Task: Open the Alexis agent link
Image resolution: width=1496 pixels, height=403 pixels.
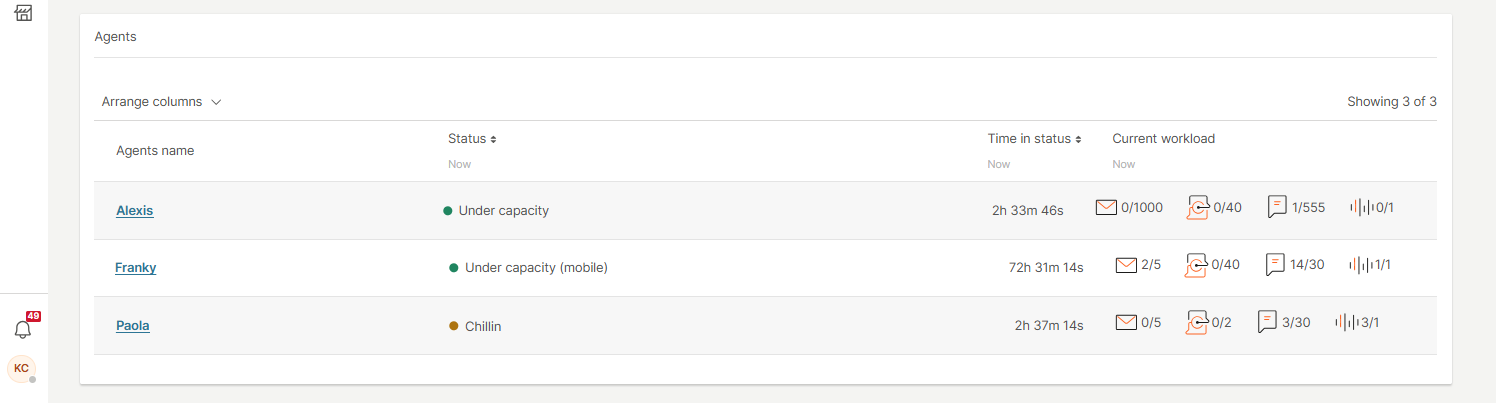Action: pyautogui.click(x=135, y=211)
